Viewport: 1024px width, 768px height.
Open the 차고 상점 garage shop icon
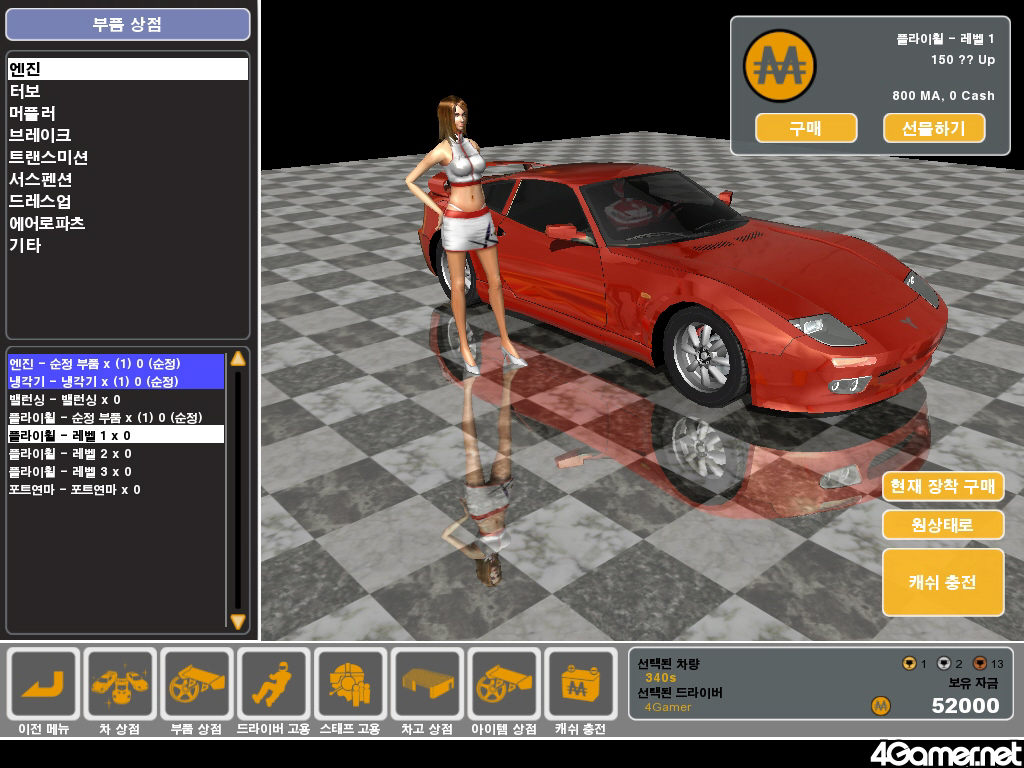(x=427, y=683)
